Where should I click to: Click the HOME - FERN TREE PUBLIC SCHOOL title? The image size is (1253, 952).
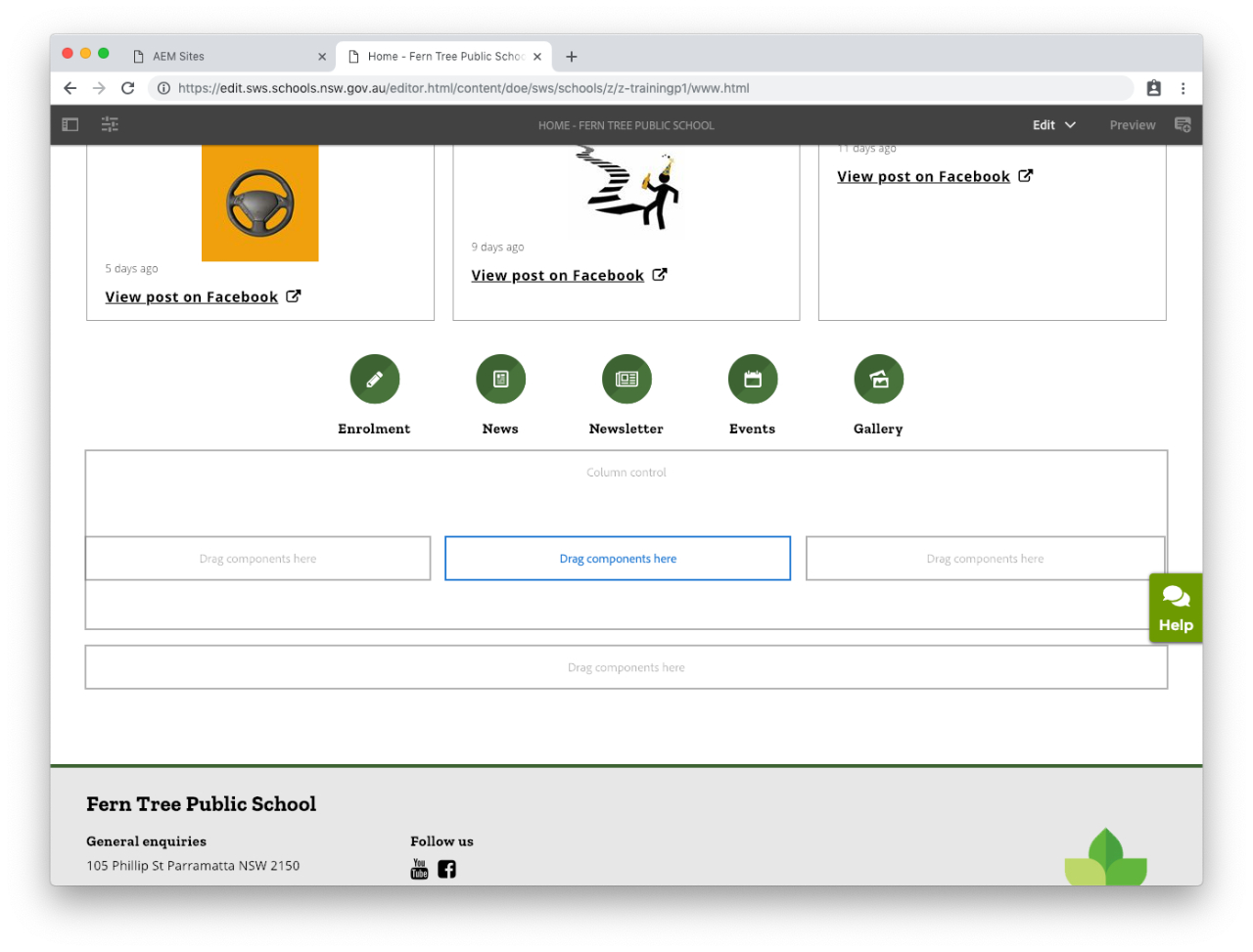pos(626,125)
